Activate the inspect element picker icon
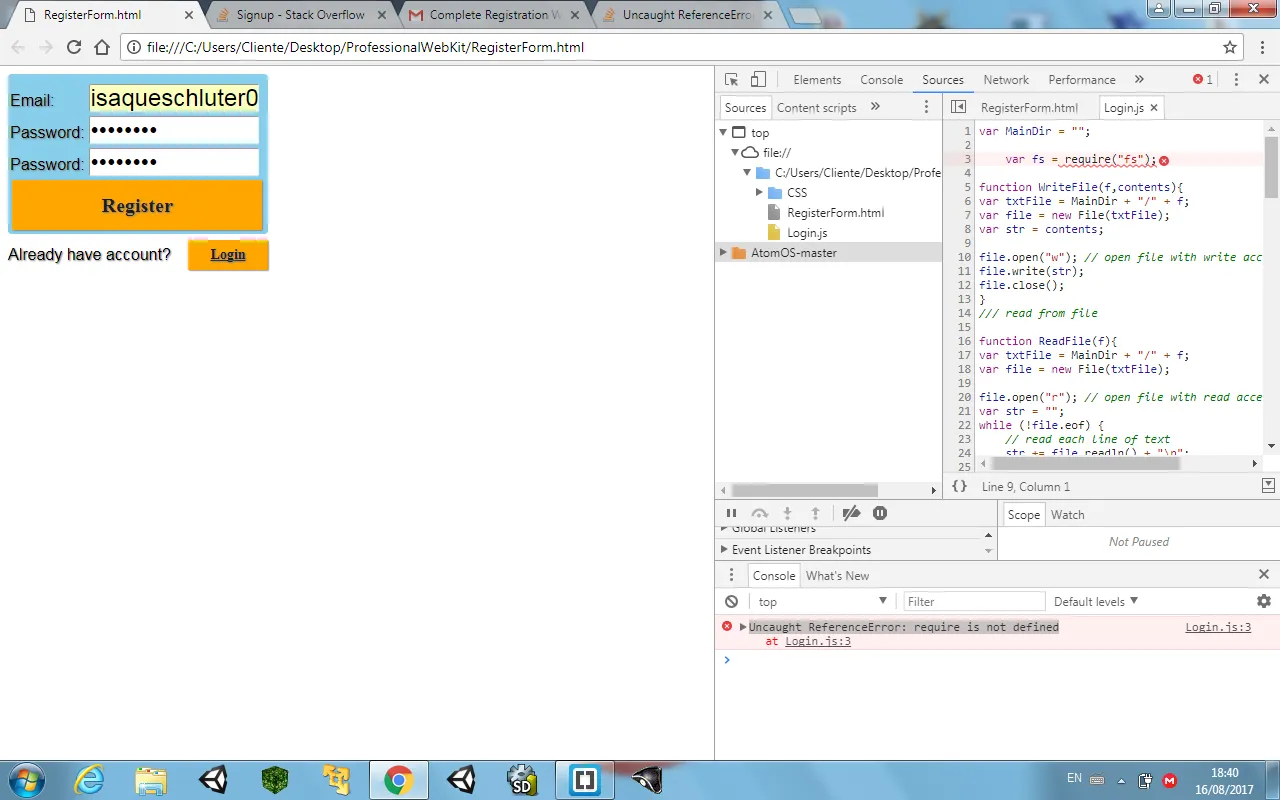Viewport: 1280px width, 800px height. (x=732, y=80)
